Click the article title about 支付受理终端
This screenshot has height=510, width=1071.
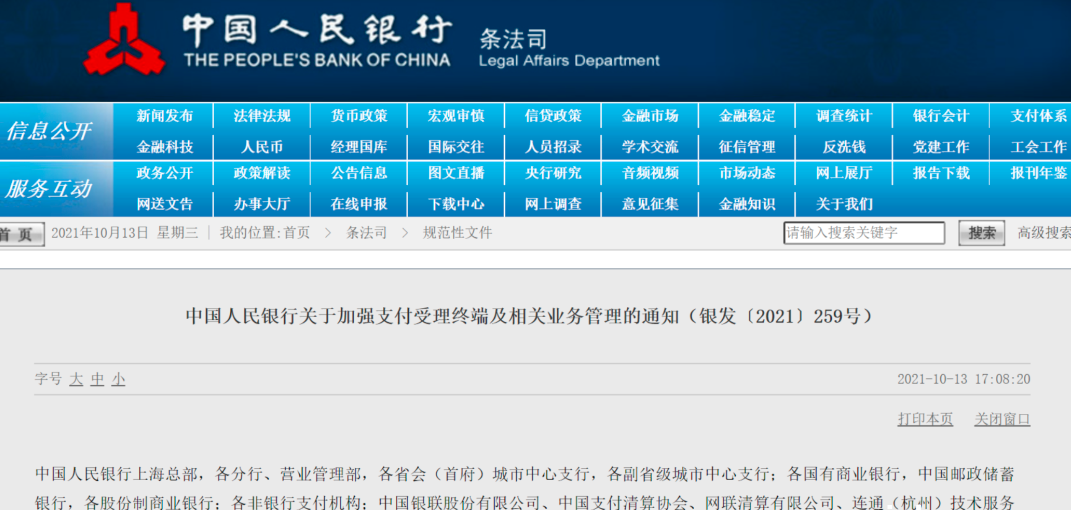pos(530,317)
